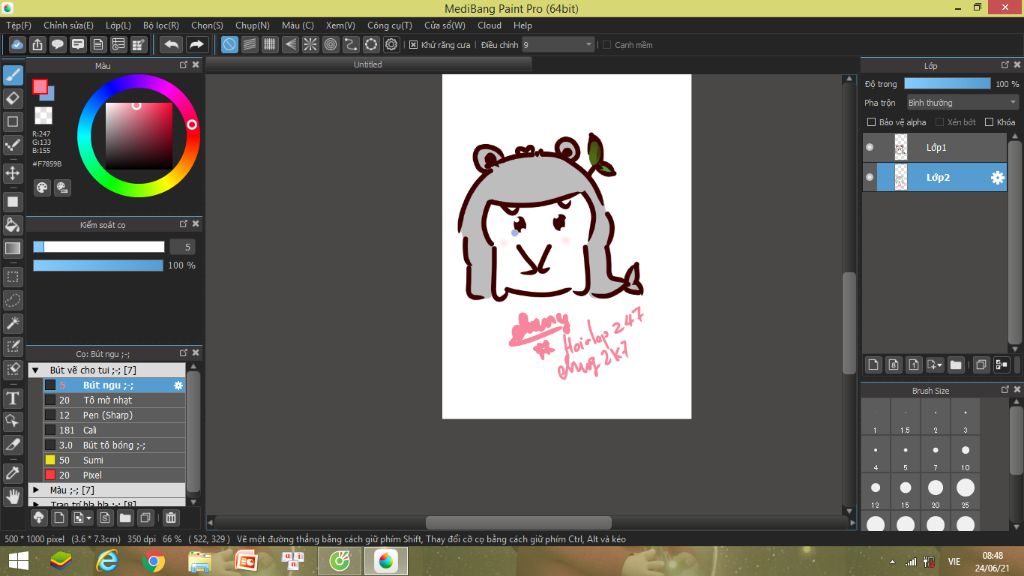Pick brush size preset 10
This screenshot has height=576, width=1024.
[x=965, y=455]
